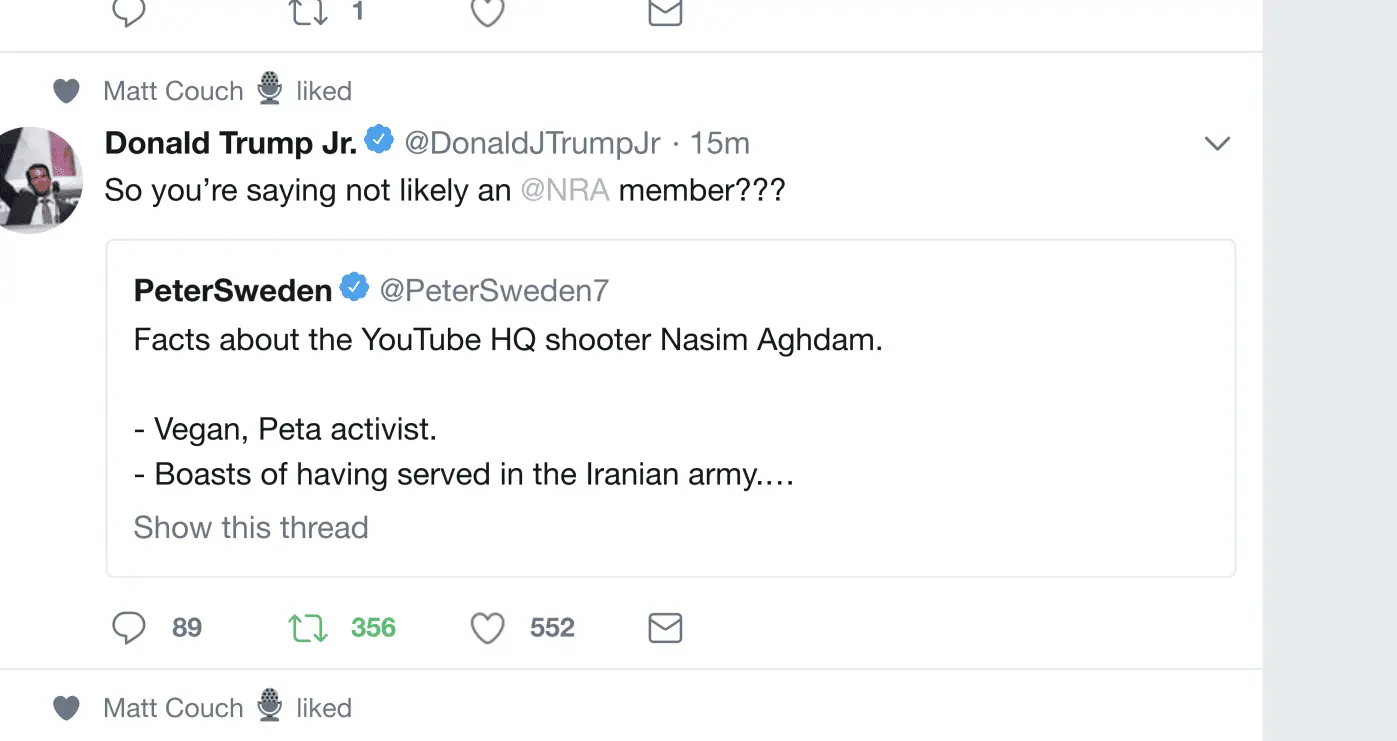Image resolution: width=1397 pixels, height=741 pixels.
Task: Like the tweet with 552 likes
Action: [487, 628]
